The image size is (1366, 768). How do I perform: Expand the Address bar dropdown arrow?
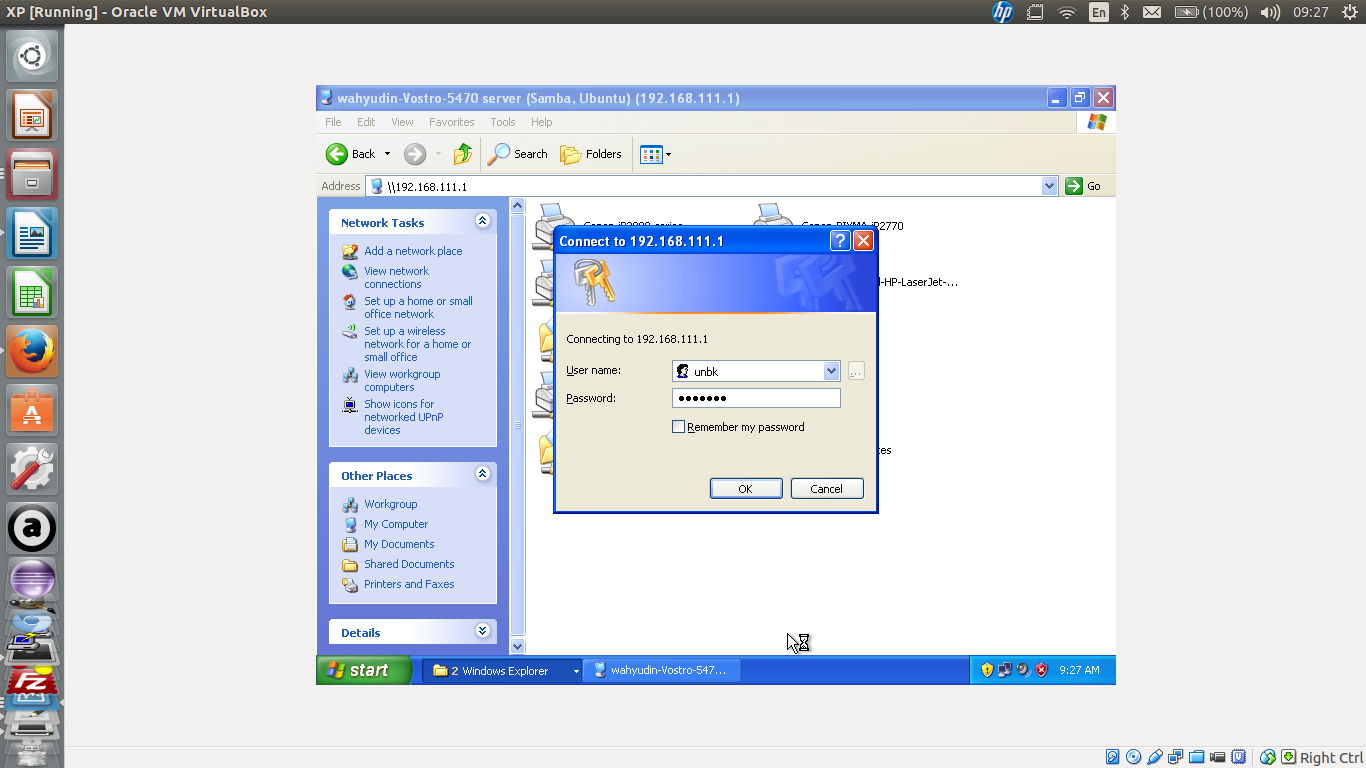[x=1049, y=186]
